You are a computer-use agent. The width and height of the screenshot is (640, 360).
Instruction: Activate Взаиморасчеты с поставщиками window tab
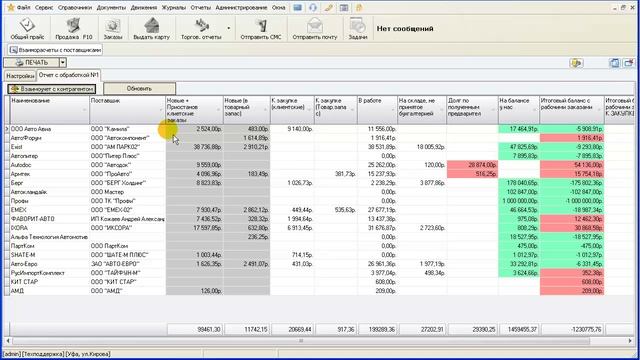55,50
